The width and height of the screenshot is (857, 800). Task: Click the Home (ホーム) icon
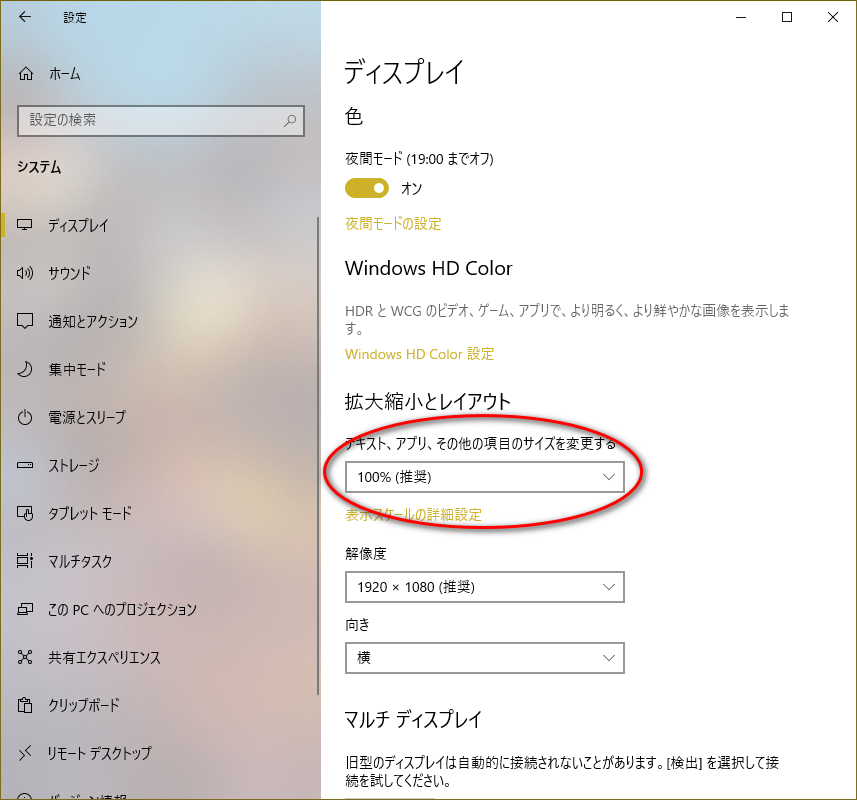tap(26, 74)
